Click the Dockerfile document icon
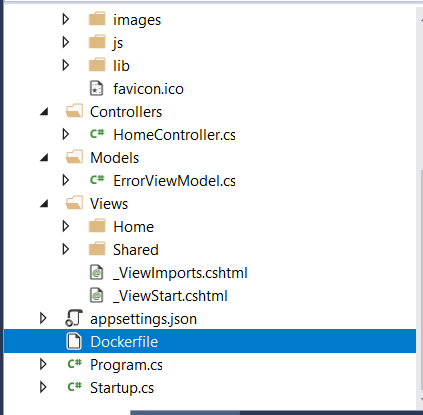 (x=74, y=341)
